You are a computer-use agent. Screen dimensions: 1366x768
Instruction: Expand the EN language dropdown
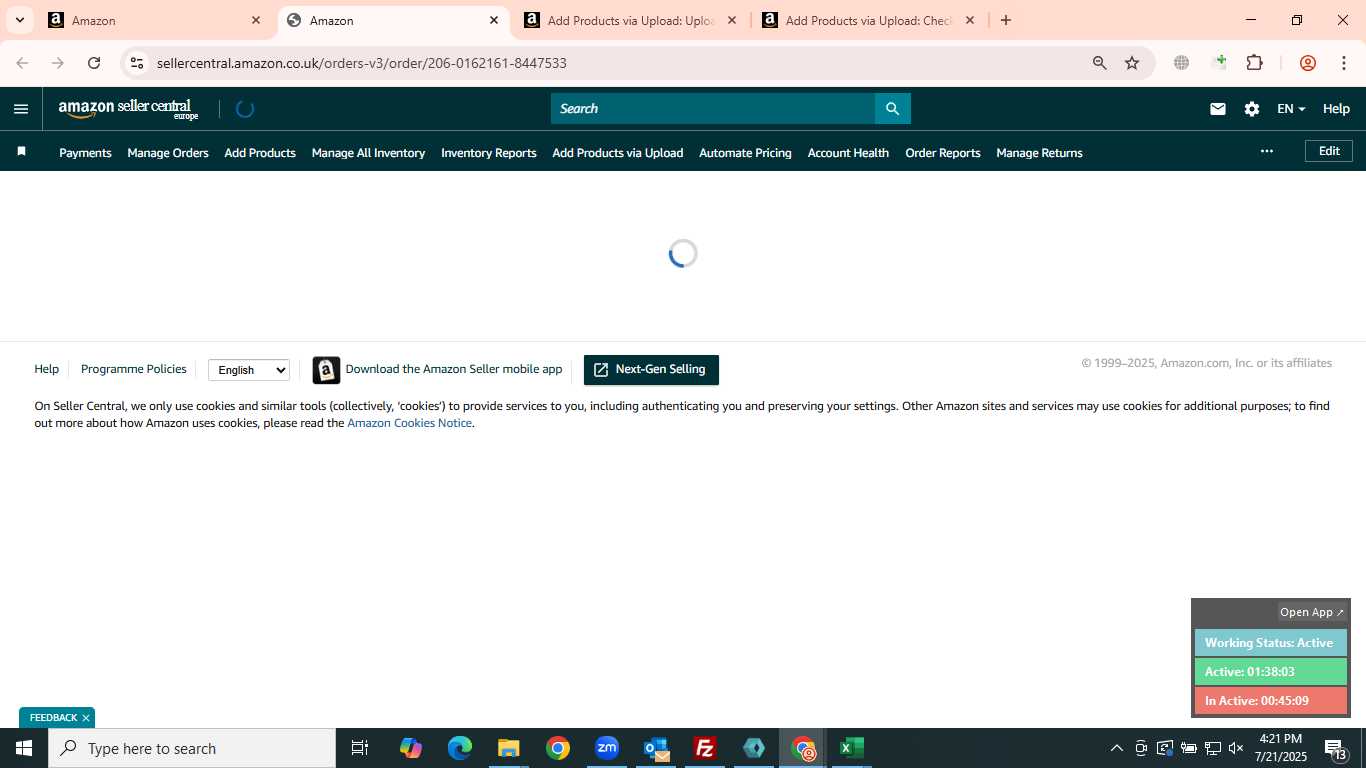click(x=1291, y=109)
